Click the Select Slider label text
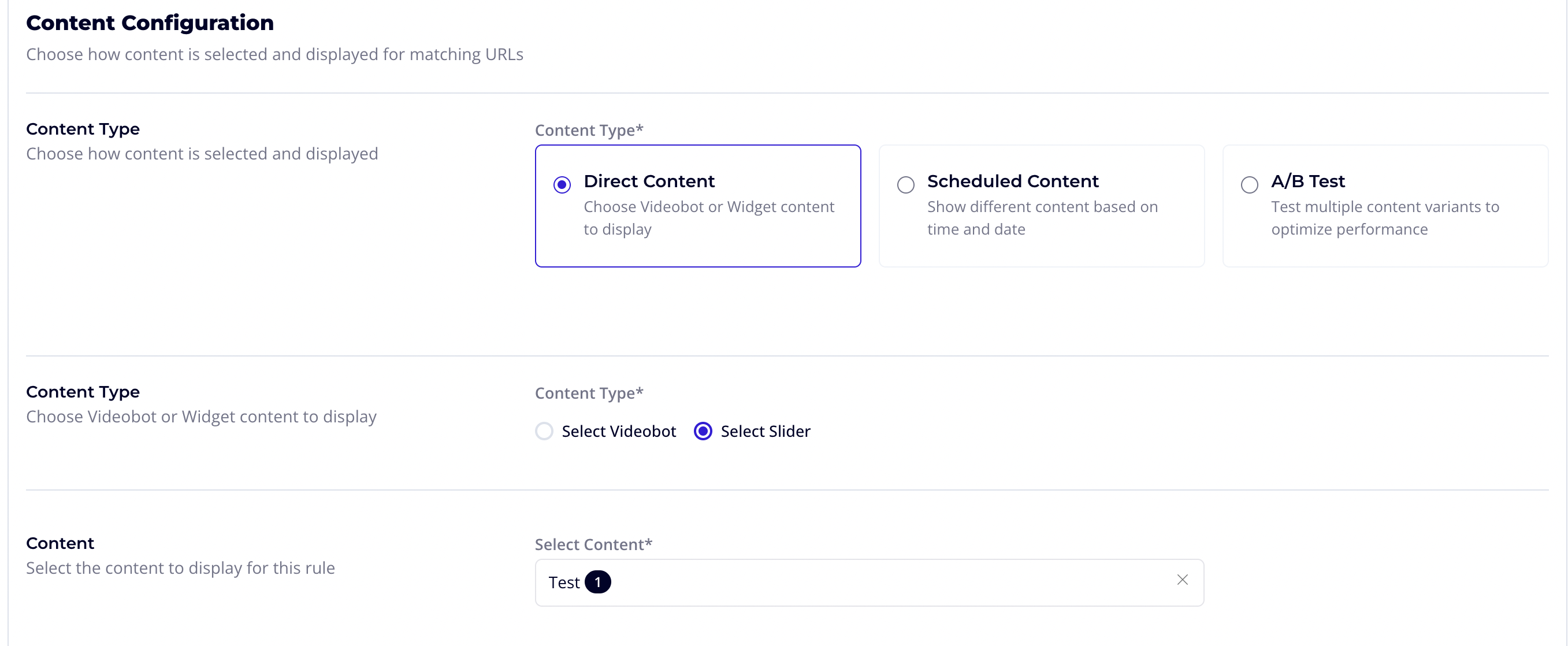 [765, 431]
